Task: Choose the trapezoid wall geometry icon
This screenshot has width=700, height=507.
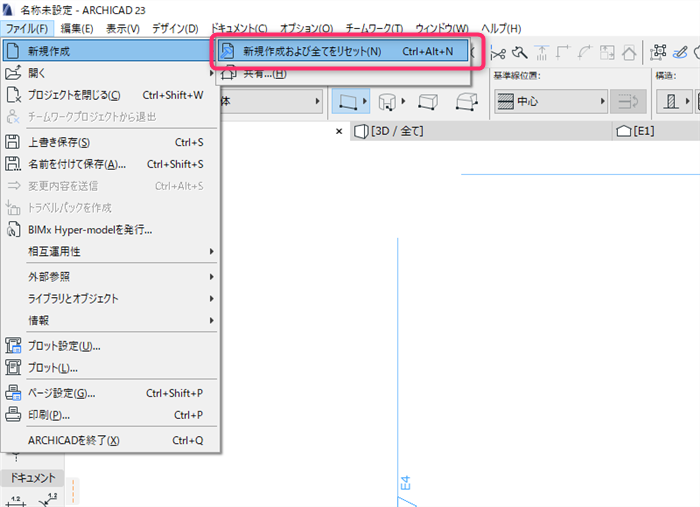Action: [428, 102]
